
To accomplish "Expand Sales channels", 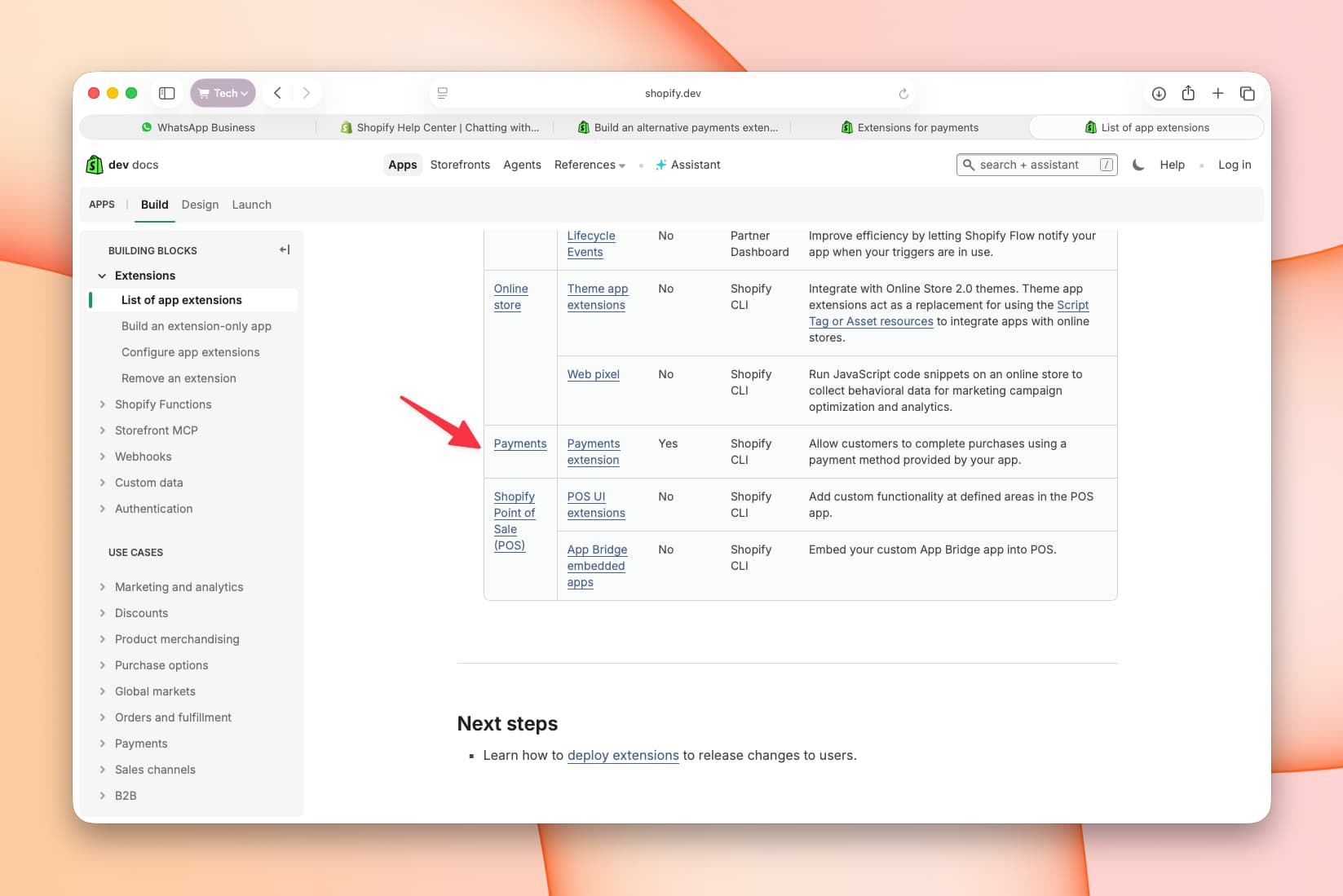I will click(102, 770).
